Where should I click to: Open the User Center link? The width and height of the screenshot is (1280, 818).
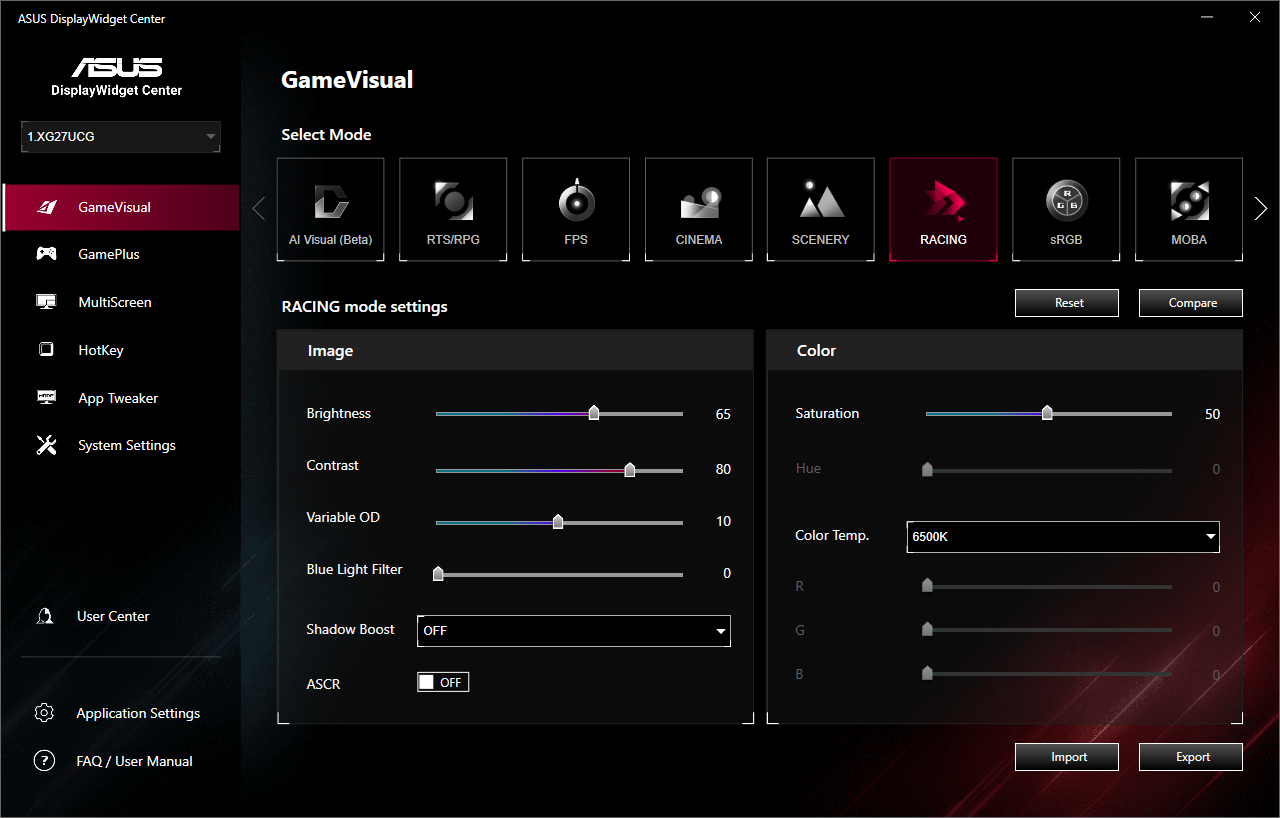113,616
